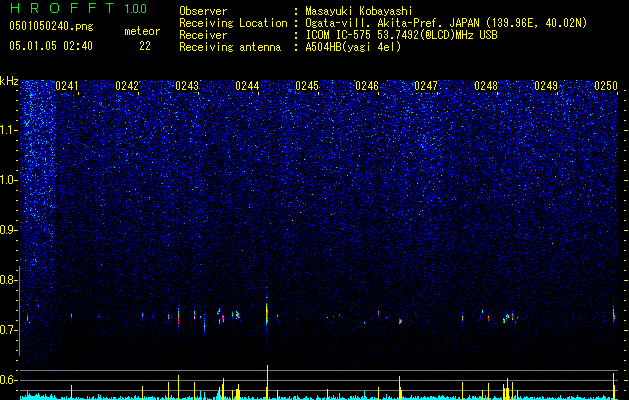Click the 0244 time marker
The image size is (629, 400).
click(x=247, y=85)
